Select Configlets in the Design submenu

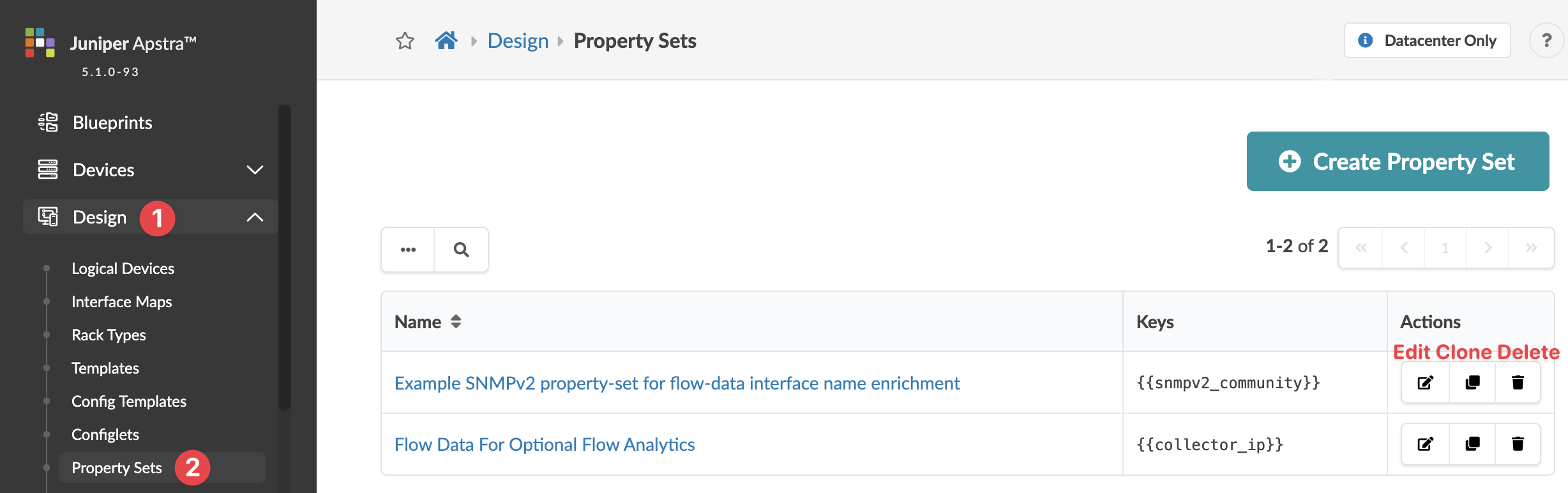(105, 435)
